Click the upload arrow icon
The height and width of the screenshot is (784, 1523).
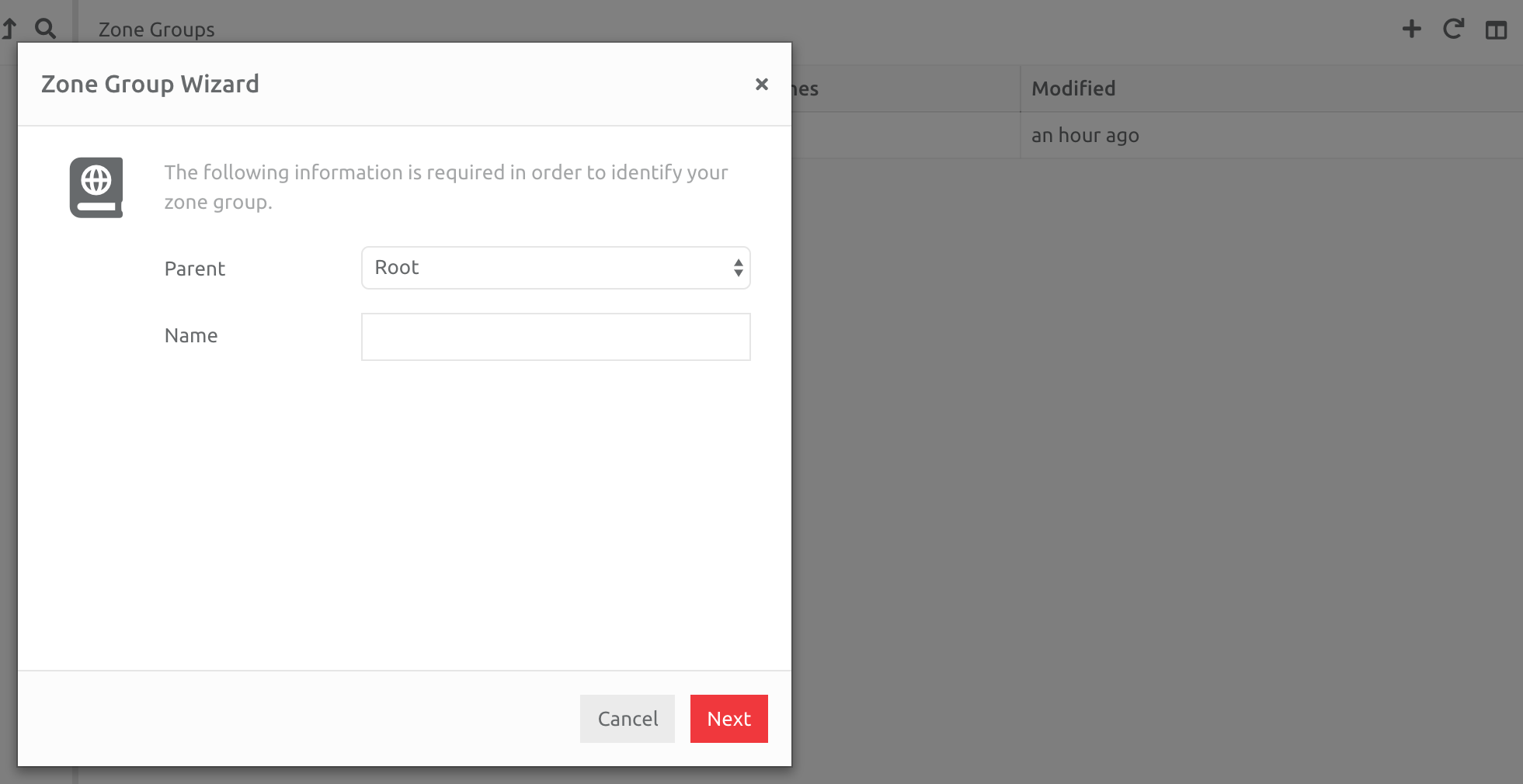click(10, 28)
